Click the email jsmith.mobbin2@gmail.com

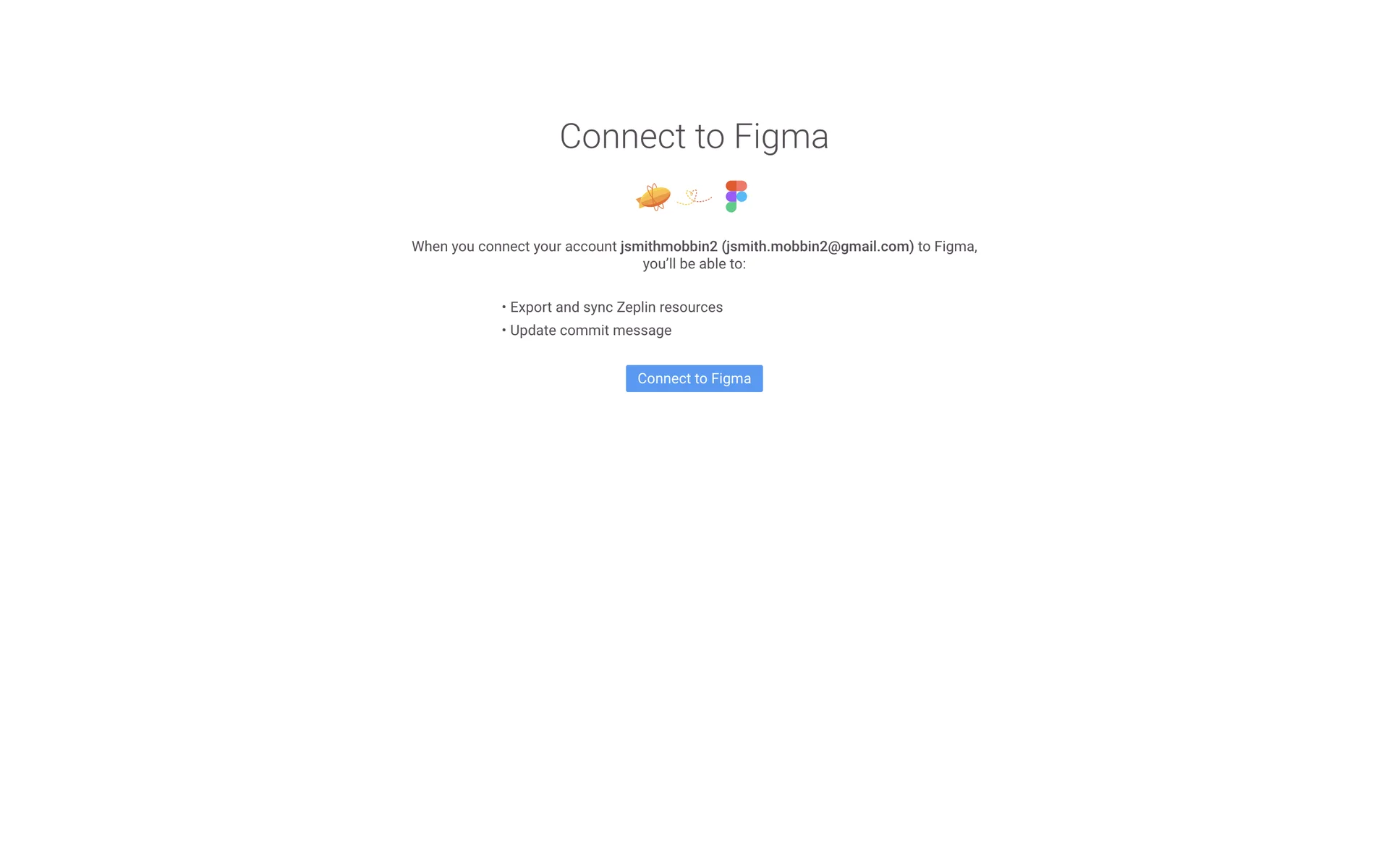click(817, 247)
